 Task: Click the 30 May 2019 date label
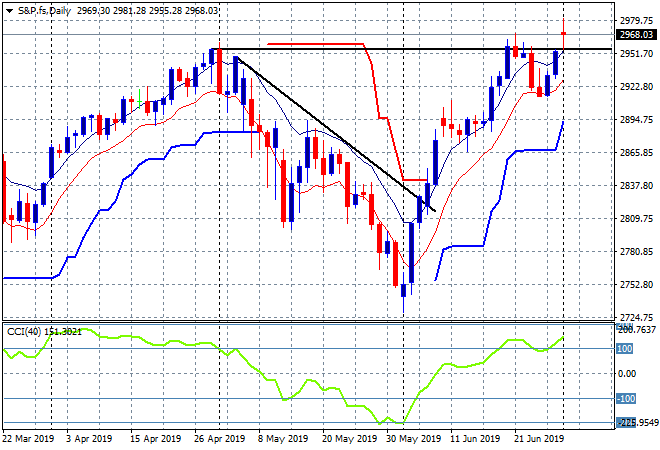[x=413, y=439]
